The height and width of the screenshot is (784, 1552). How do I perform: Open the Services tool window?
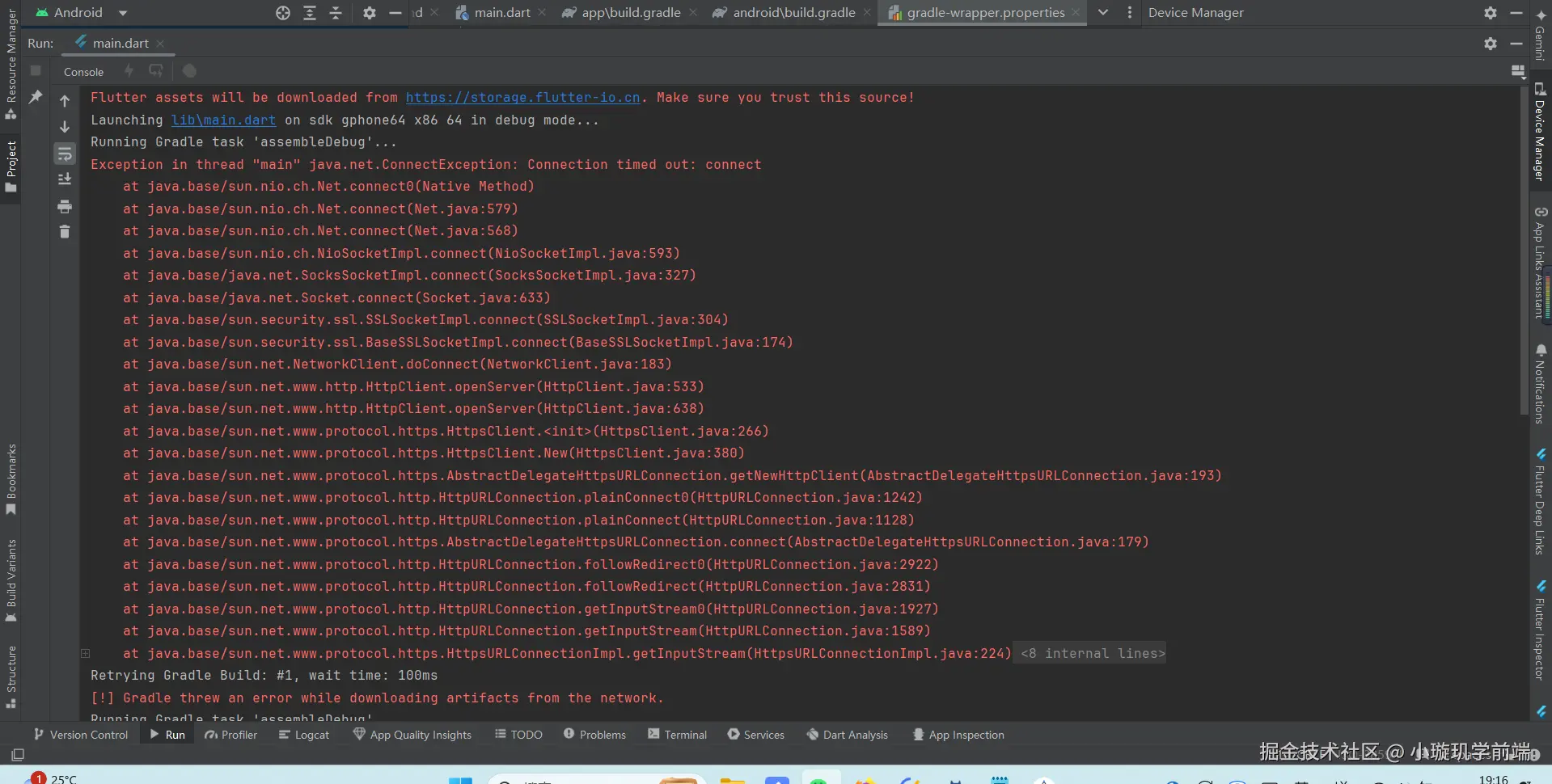[x=755, y=735]
